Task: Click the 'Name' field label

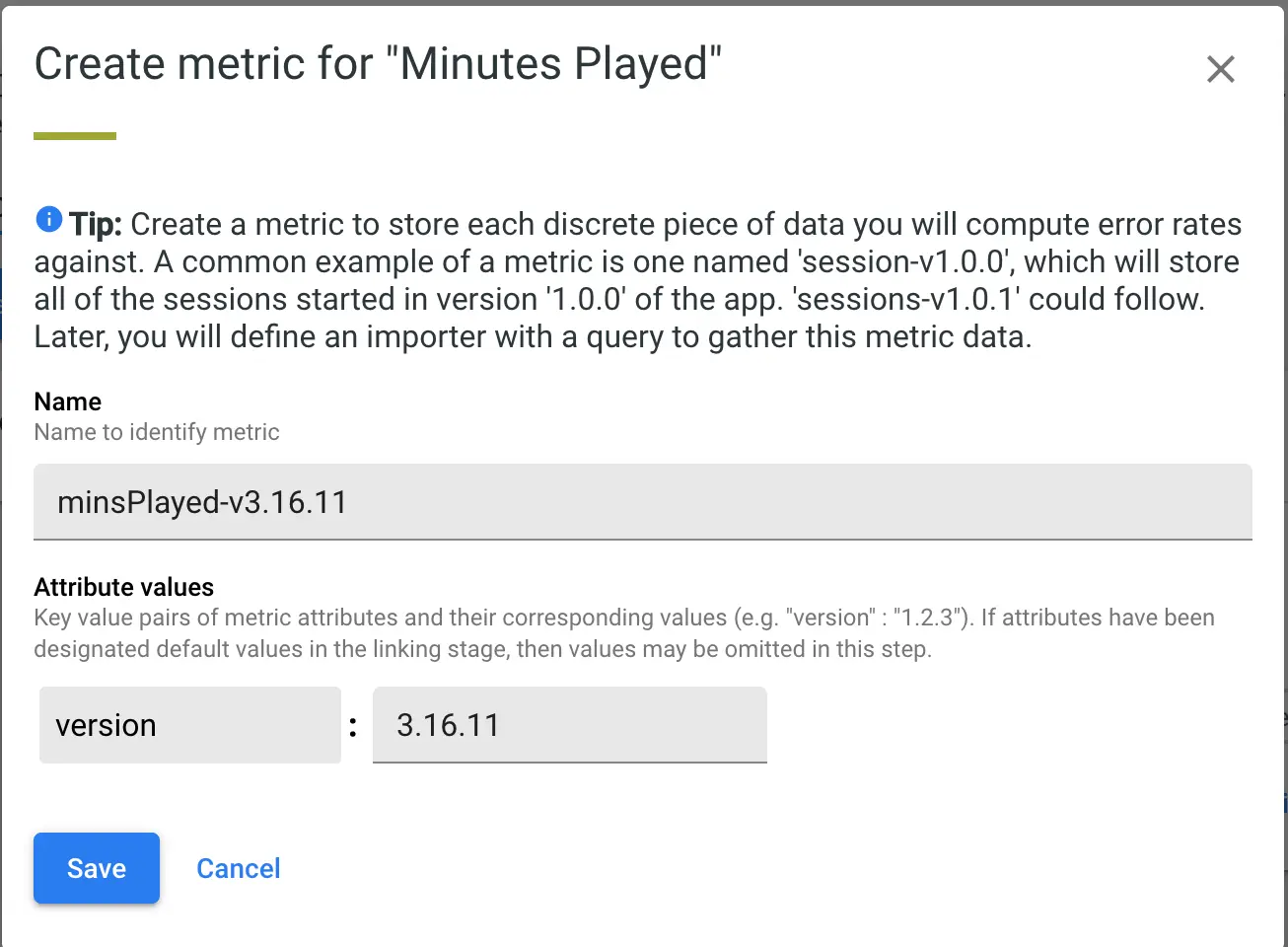Action: [67, 401]
